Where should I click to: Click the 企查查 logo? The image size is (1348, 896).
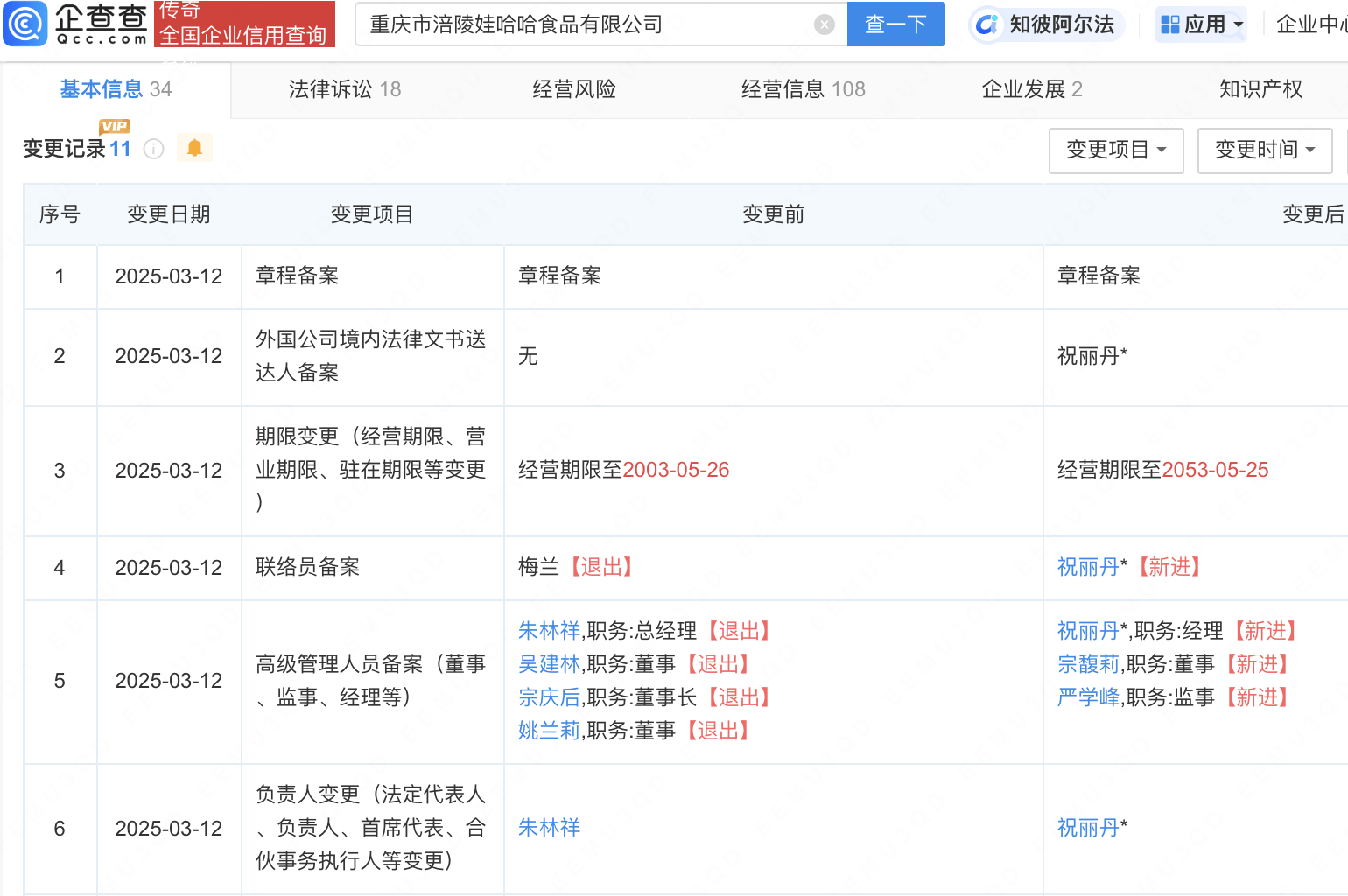click(74, 24)
